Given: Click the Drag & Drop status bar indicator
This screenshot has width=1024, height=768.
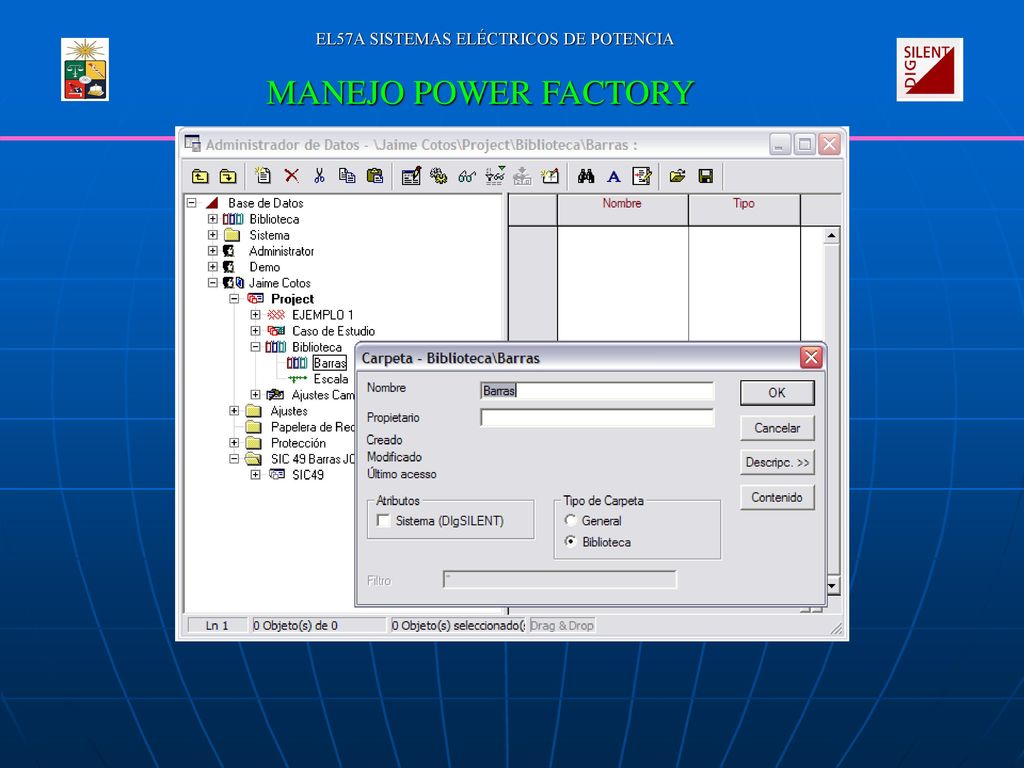Looking at the screenshot, I should tap(562, 626).
